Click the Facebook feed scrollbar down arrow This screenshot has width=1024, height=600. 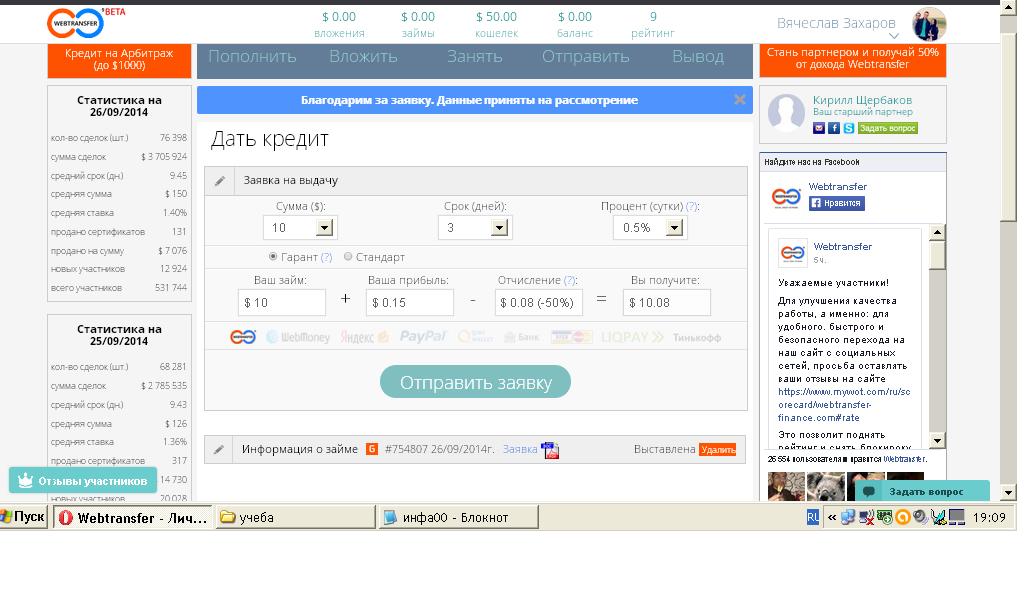coord(937,441)
